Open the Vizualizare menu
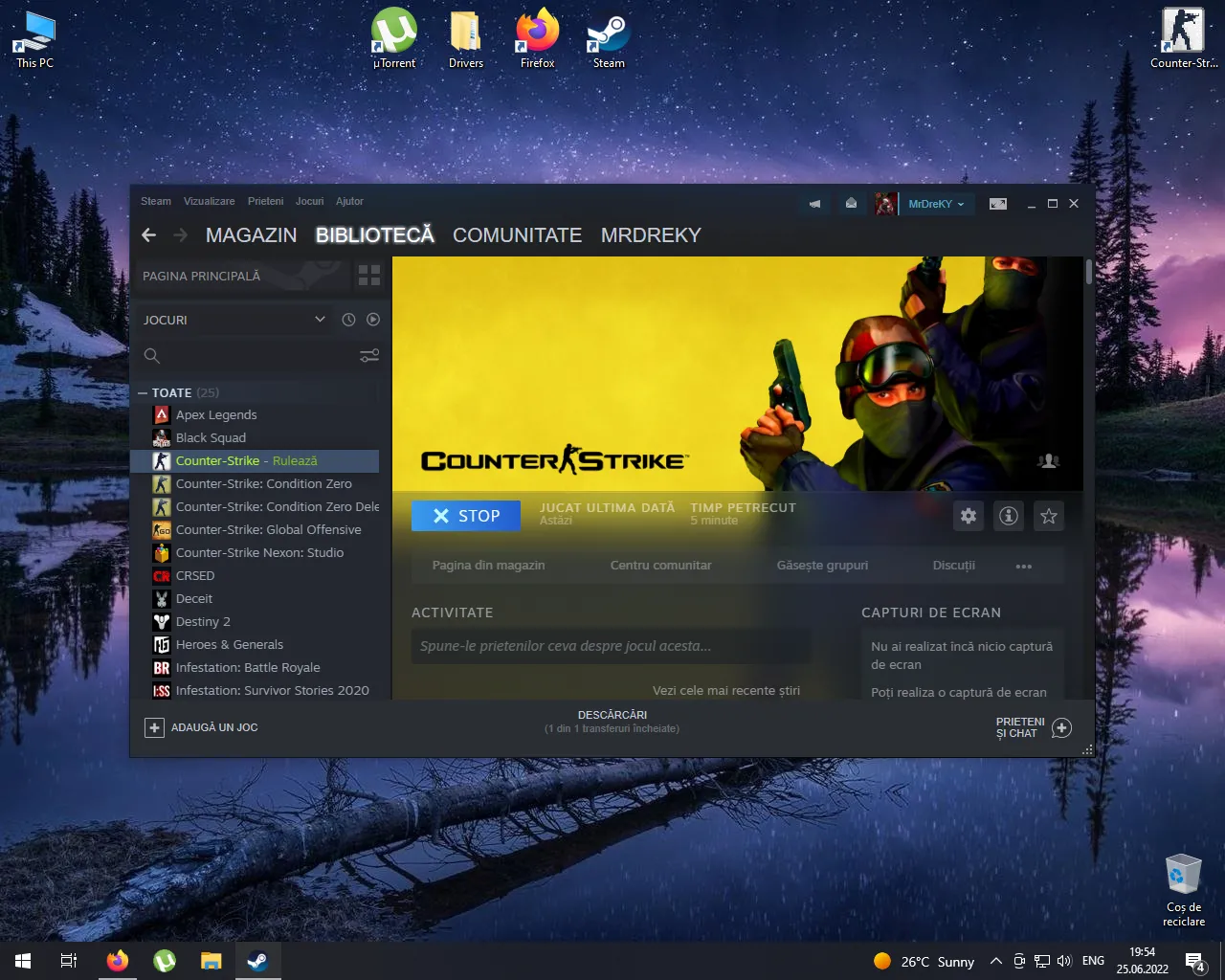The width and height of the screenshot is (1225, 980). pyautogui.click(x=209, y=201)
